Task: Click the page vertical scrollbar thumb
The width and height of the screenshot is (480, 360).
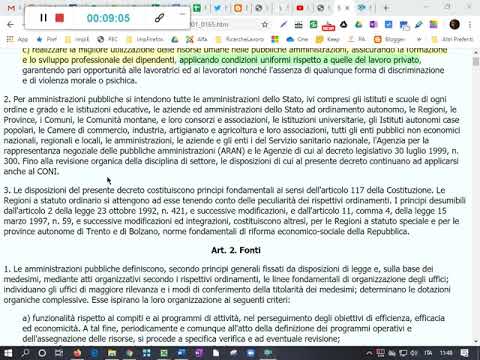Action: 476,61
